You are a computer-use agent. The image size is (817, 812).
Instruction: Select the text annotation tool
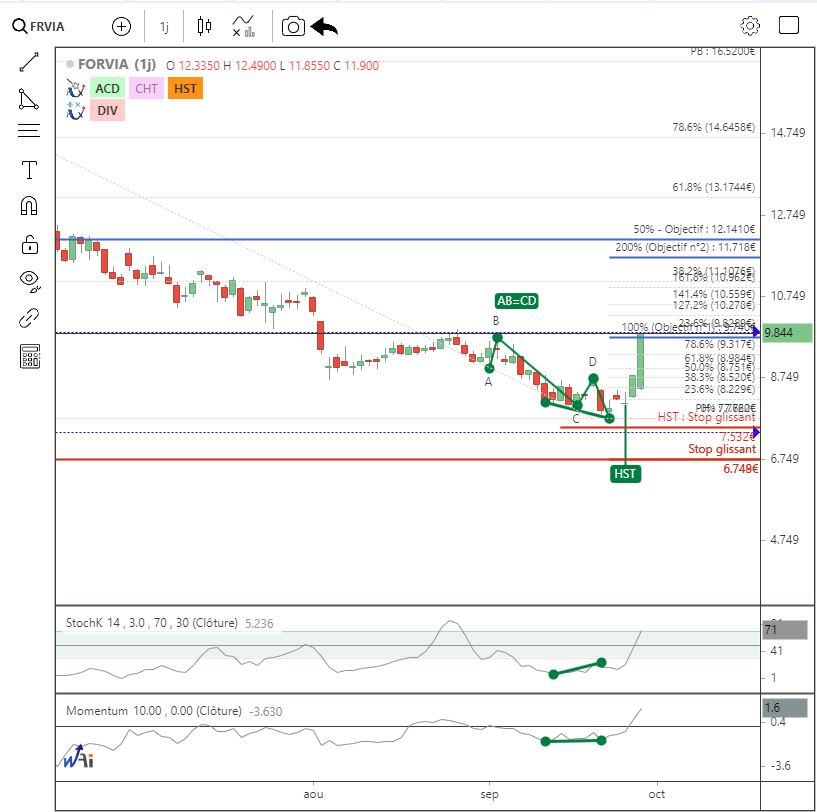[29, 170]
